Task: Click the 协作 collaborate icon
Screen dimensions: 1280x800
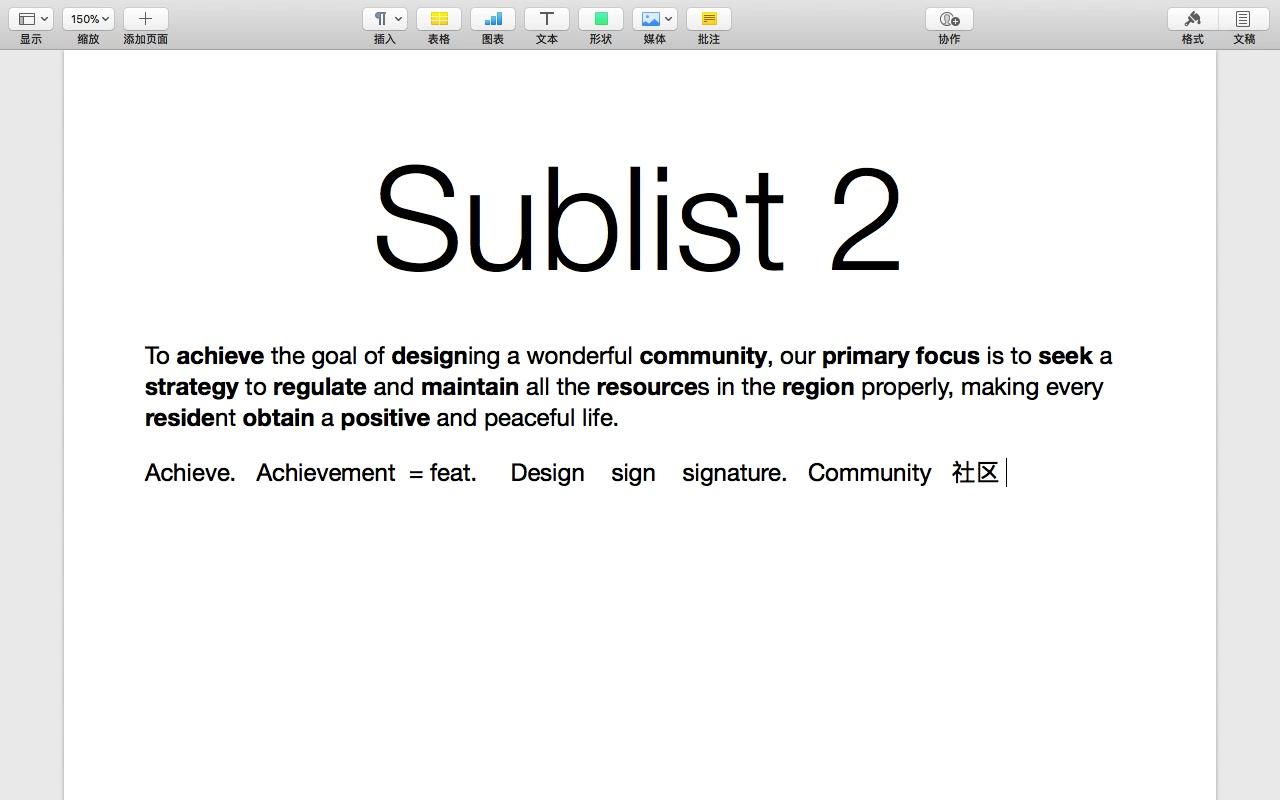Action: [949, 19]
